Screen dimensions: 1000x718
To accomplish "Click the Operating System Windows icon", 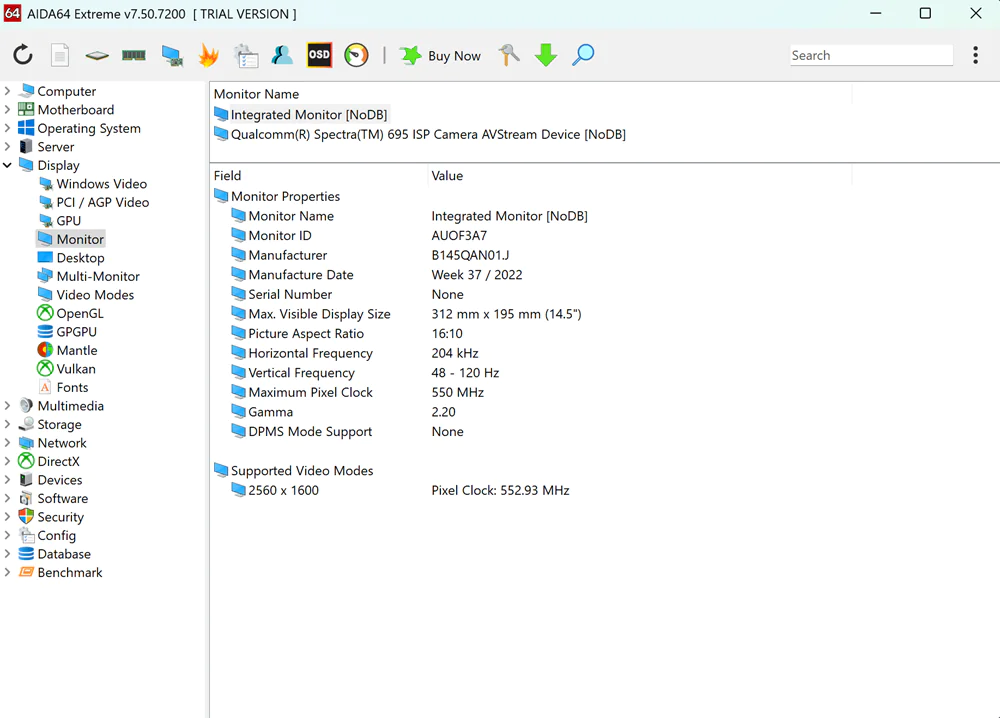I will (x=26, y=128).
